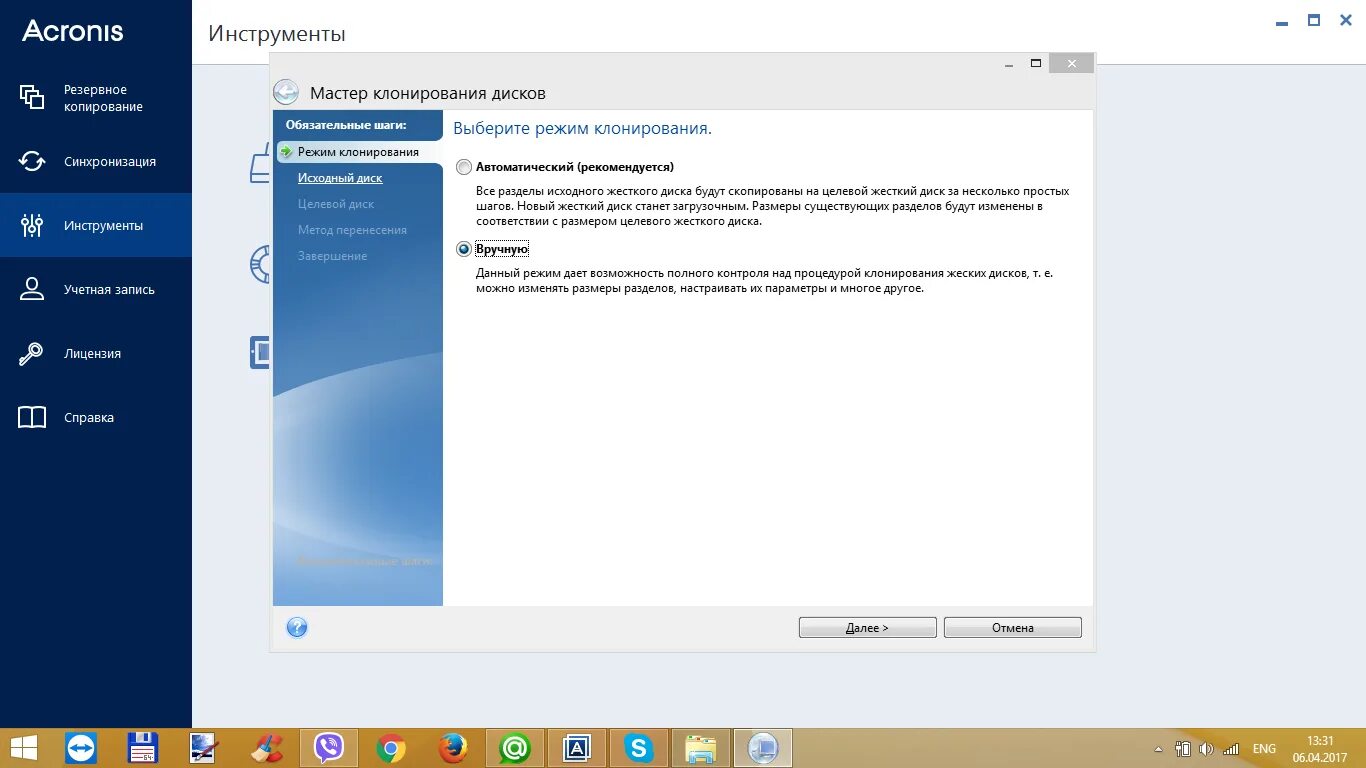Click the Acronis logo text

(73, 31)
